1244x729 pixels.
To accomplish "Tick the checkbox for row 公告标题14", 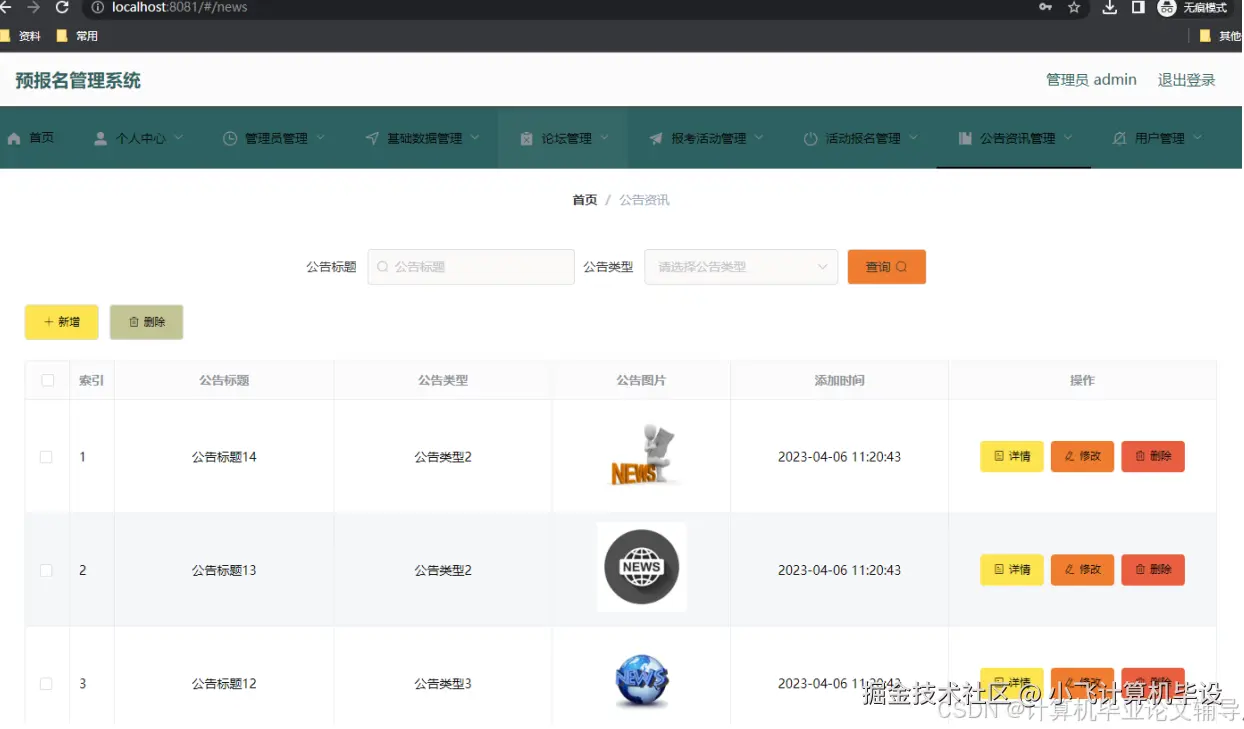I will [46, 457].
